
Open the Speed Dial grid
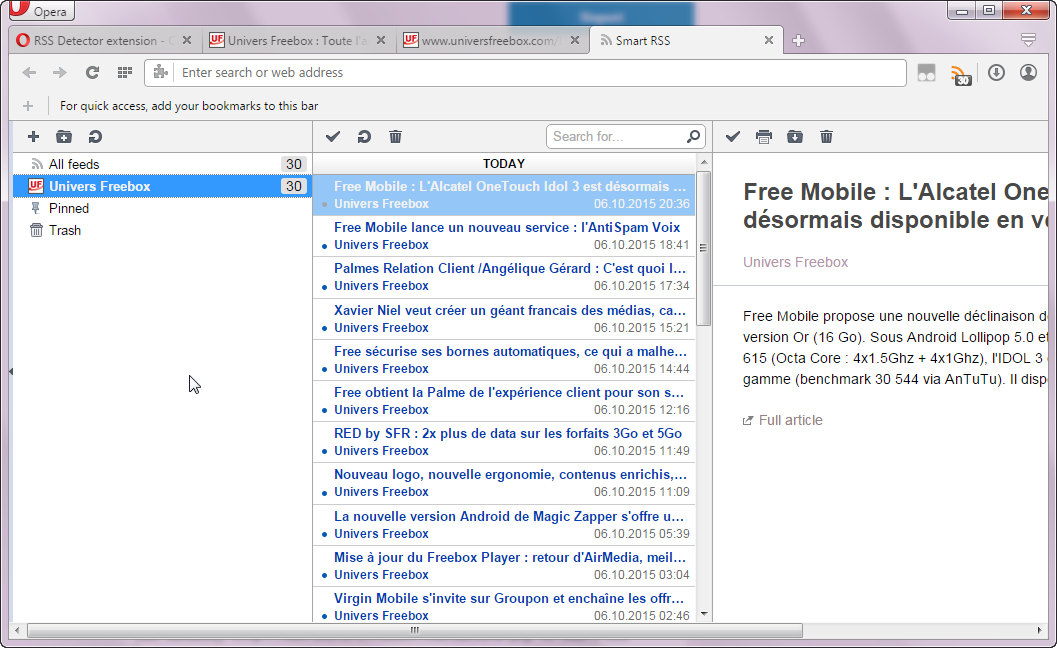(125, 73)
